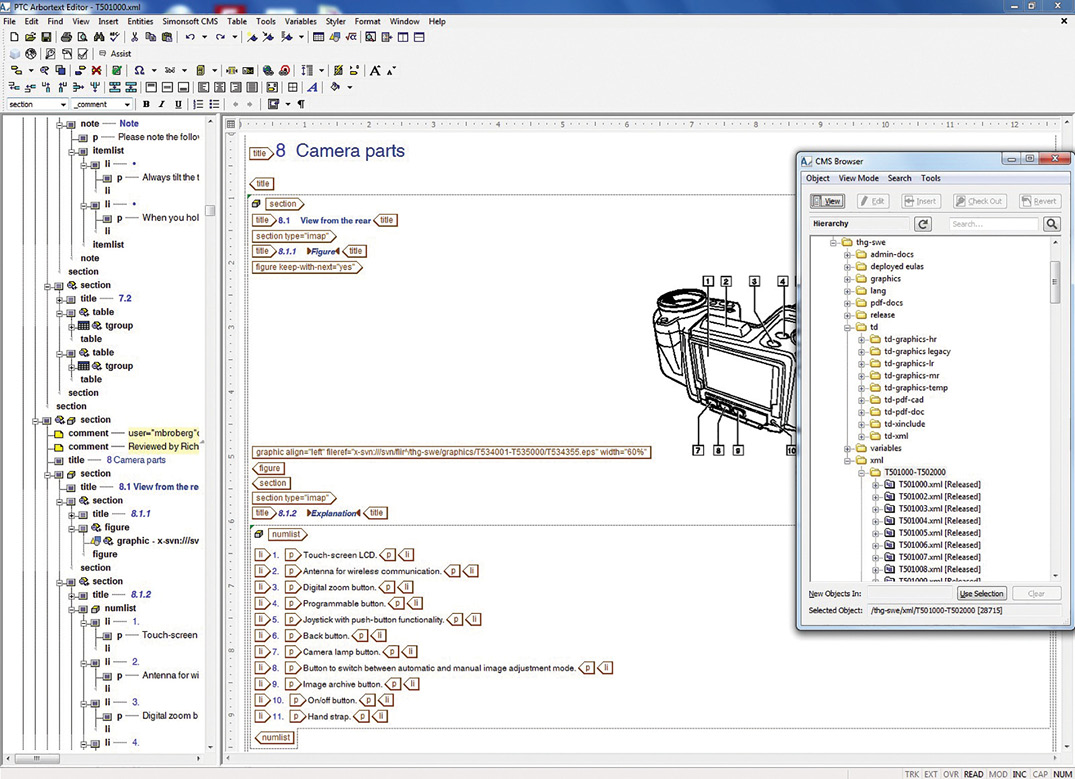The width and height of the screenshot is (1075, 779).
Task: Click the Check Out button in CMS Browser
Action: click(x=978, y=201)
